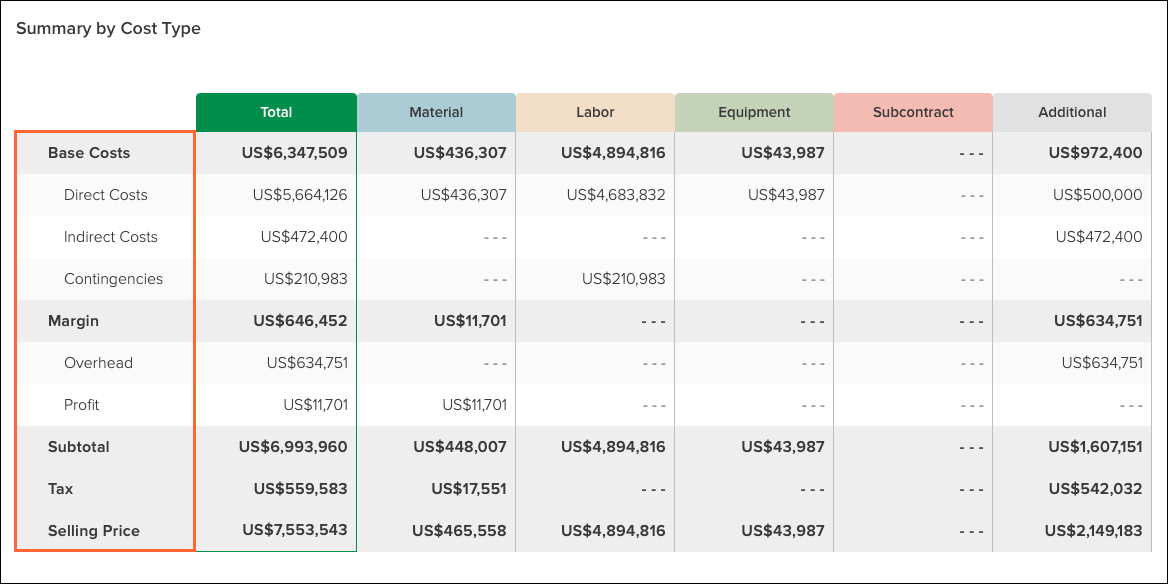Click the total selling price US$7,553,543
The height and width of the screenshot is (584, 1168).
tap(294, 530)
